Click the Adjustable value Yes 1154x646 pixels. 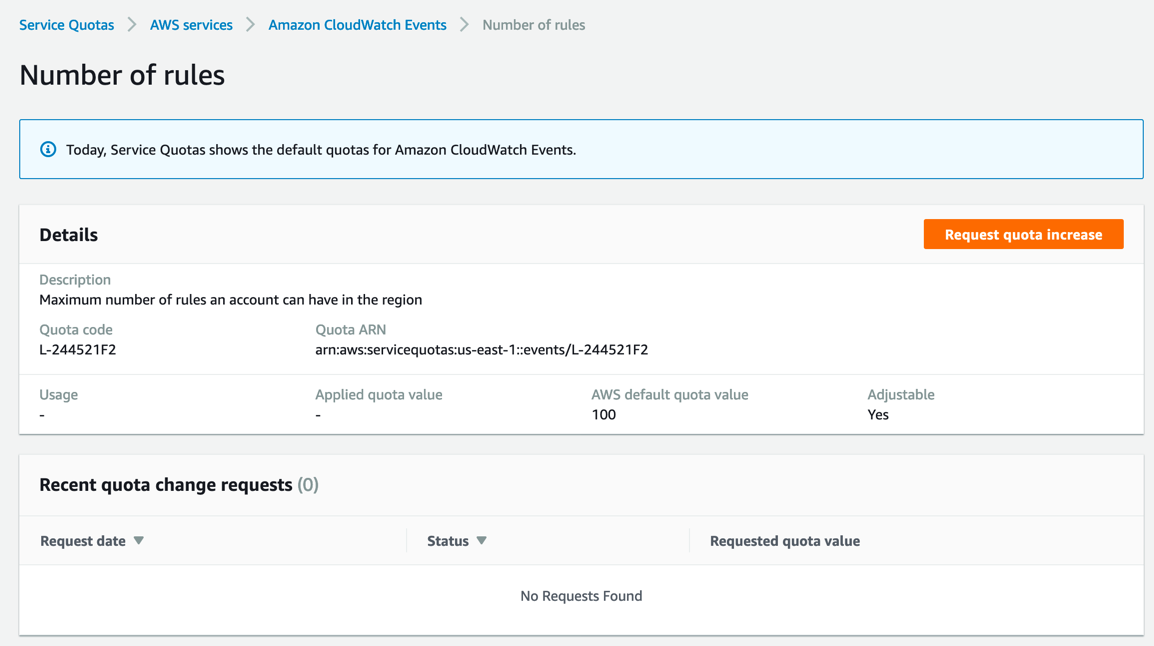point(878,414)
